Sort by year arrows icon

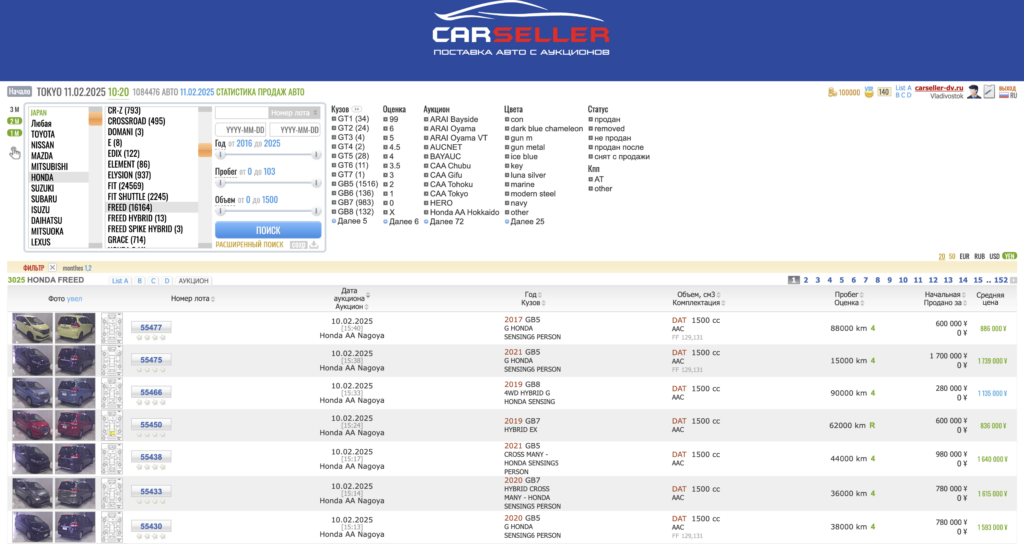[x=539, y=295]
